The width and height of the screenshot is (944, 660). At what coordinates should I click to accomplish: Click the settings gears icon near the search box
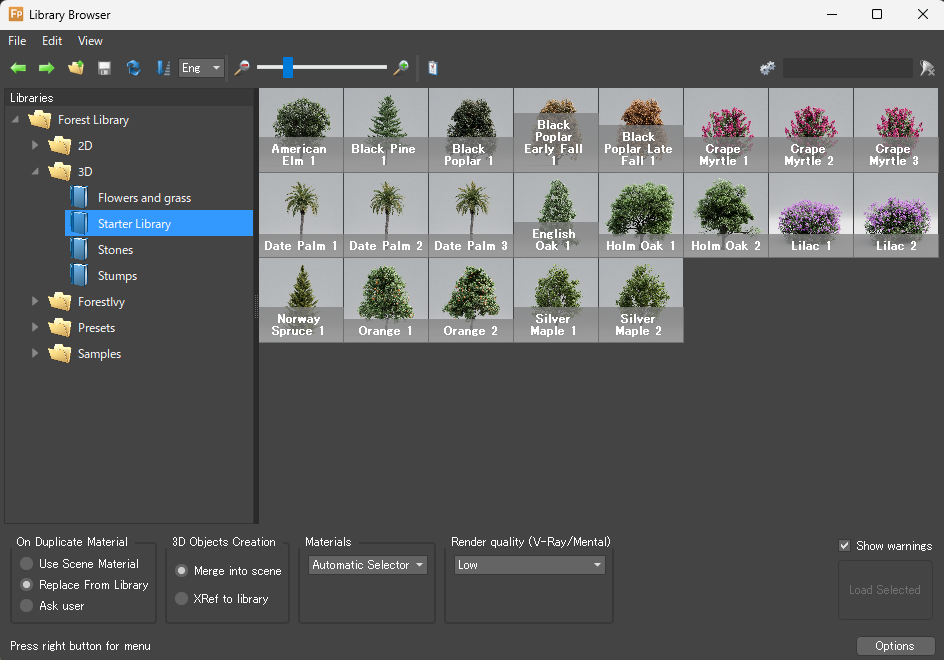coord(767,68)
